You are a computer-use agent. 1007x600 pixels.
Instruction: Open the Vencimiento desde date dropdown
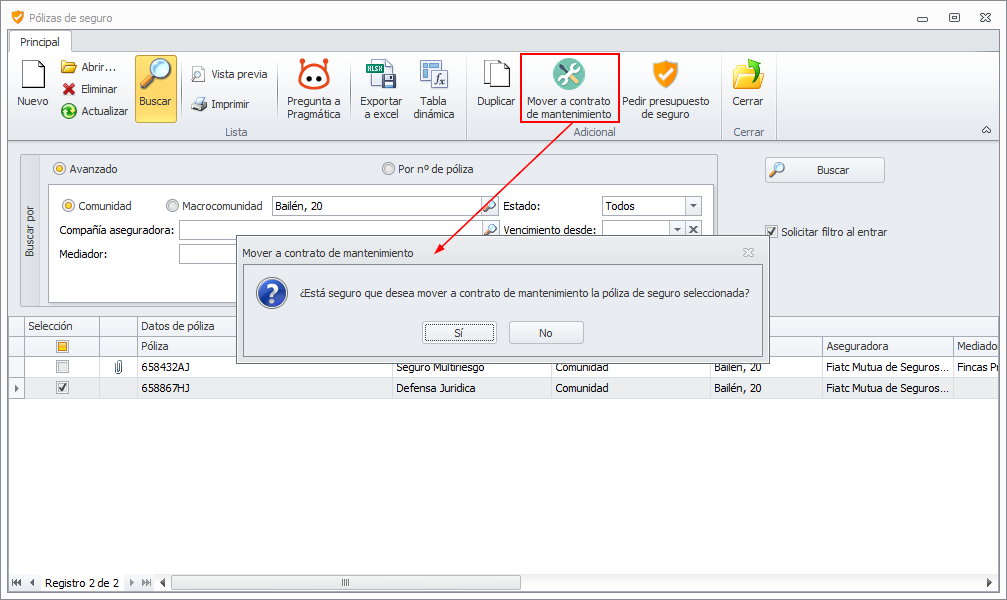677,229
